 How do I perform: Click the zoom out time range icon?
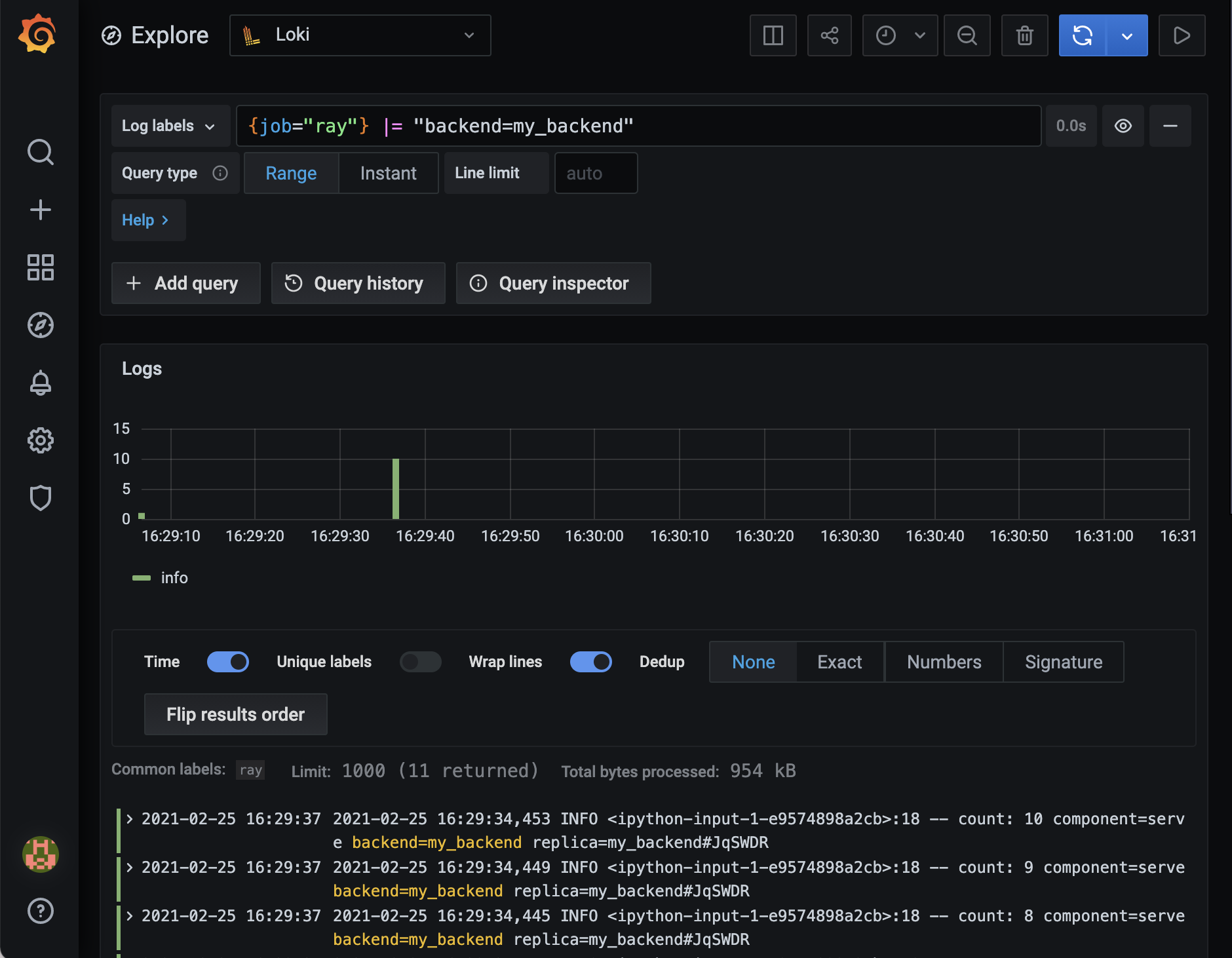tap(967, 35)
